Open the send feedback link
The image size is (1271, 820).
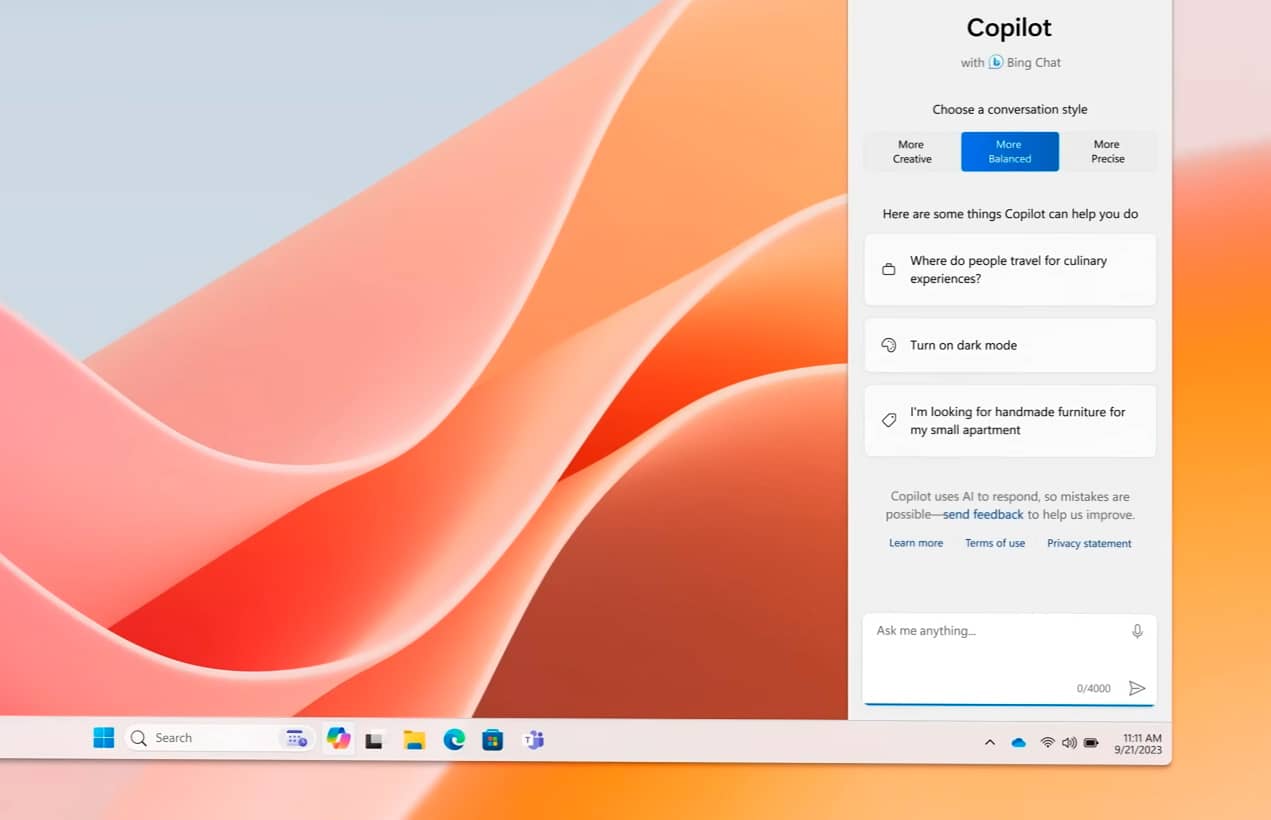[x=983, y=515]
